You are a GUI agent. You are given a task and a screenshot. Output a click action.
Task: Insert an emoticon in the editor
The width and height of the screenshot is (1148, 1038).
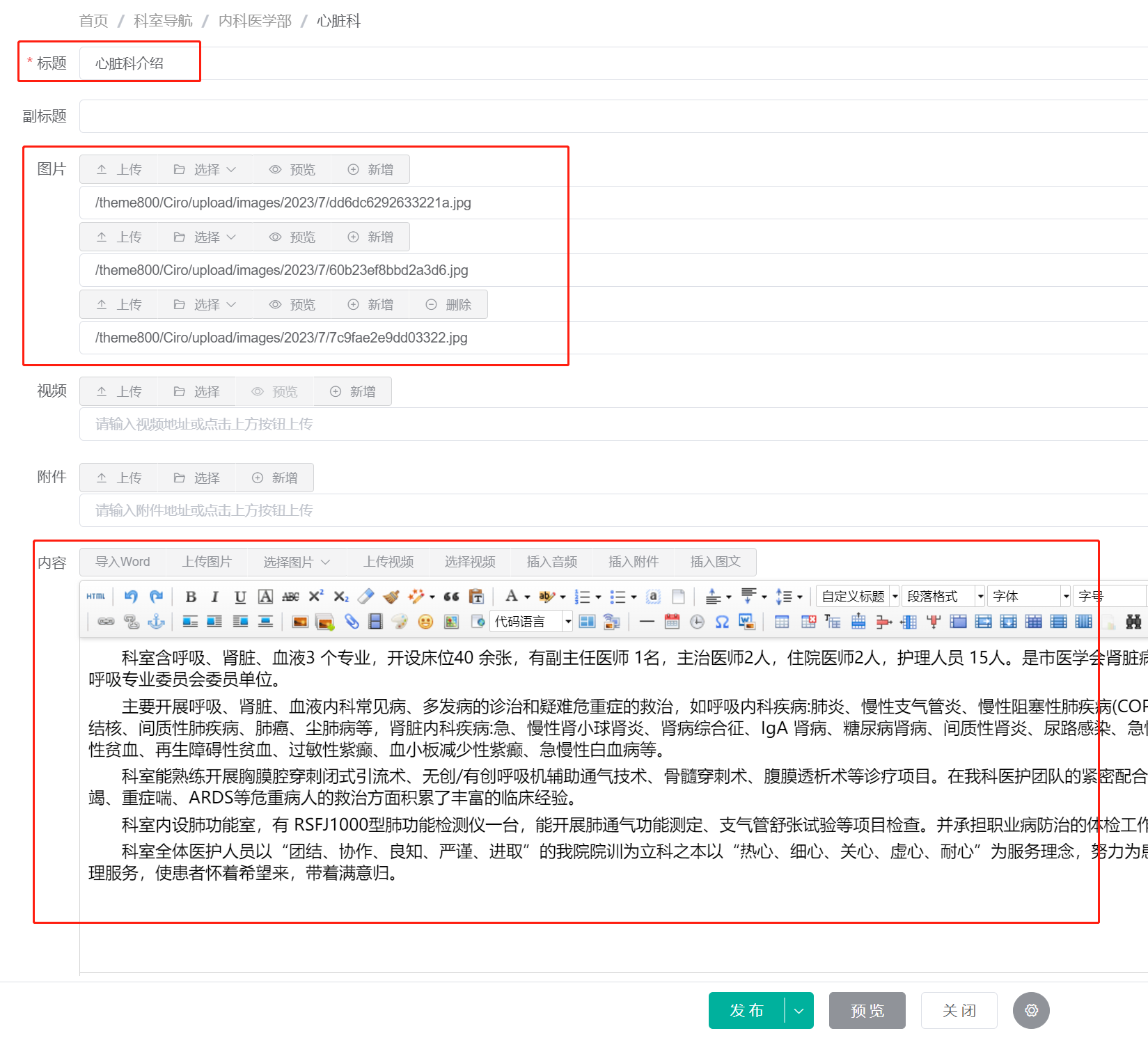(x=426, y=621)
